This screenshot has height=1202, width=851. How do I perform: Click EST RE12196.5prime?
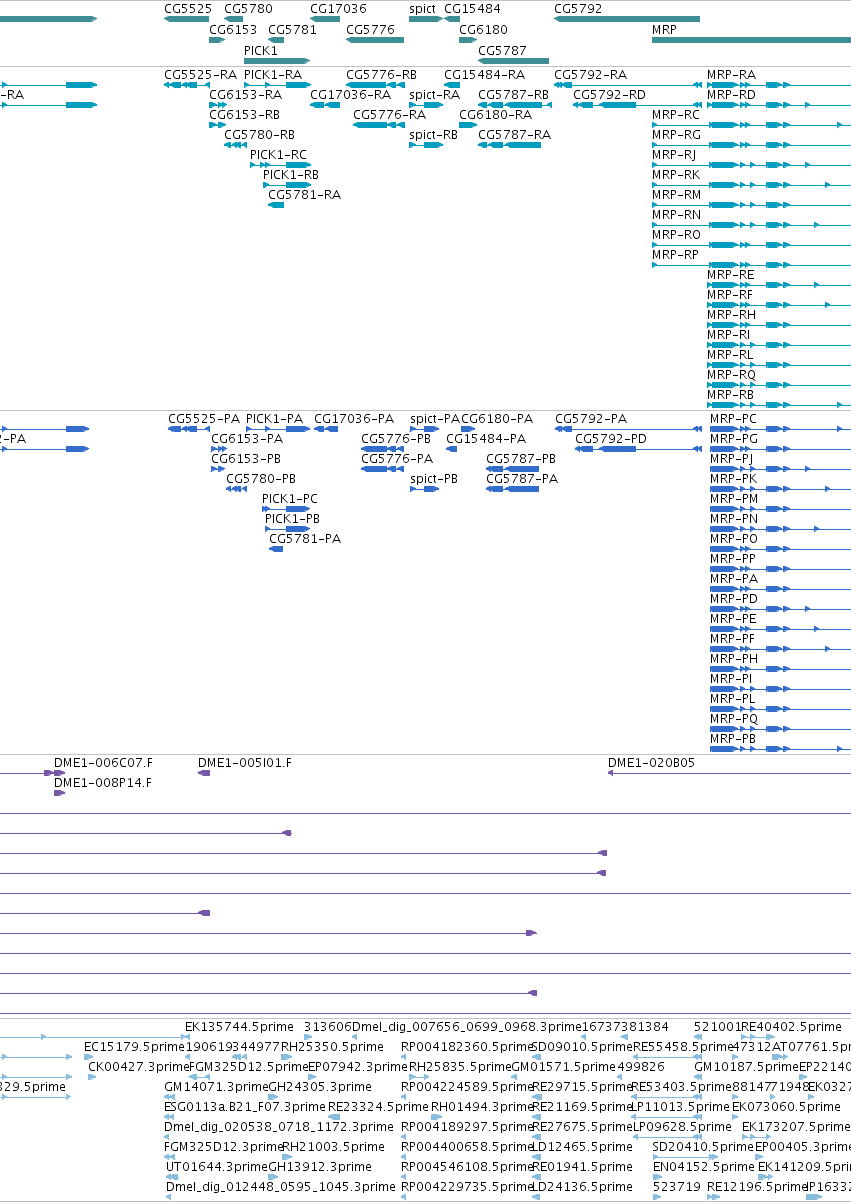[757, 1187]
